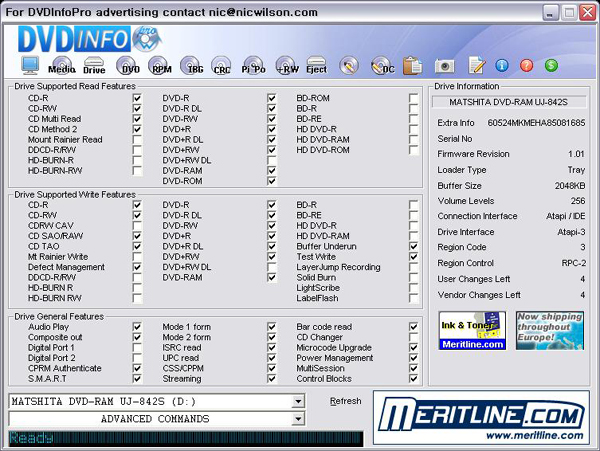Open the Now shipping throughout Europe ad
600x451 pixels.
coord(550,331)
